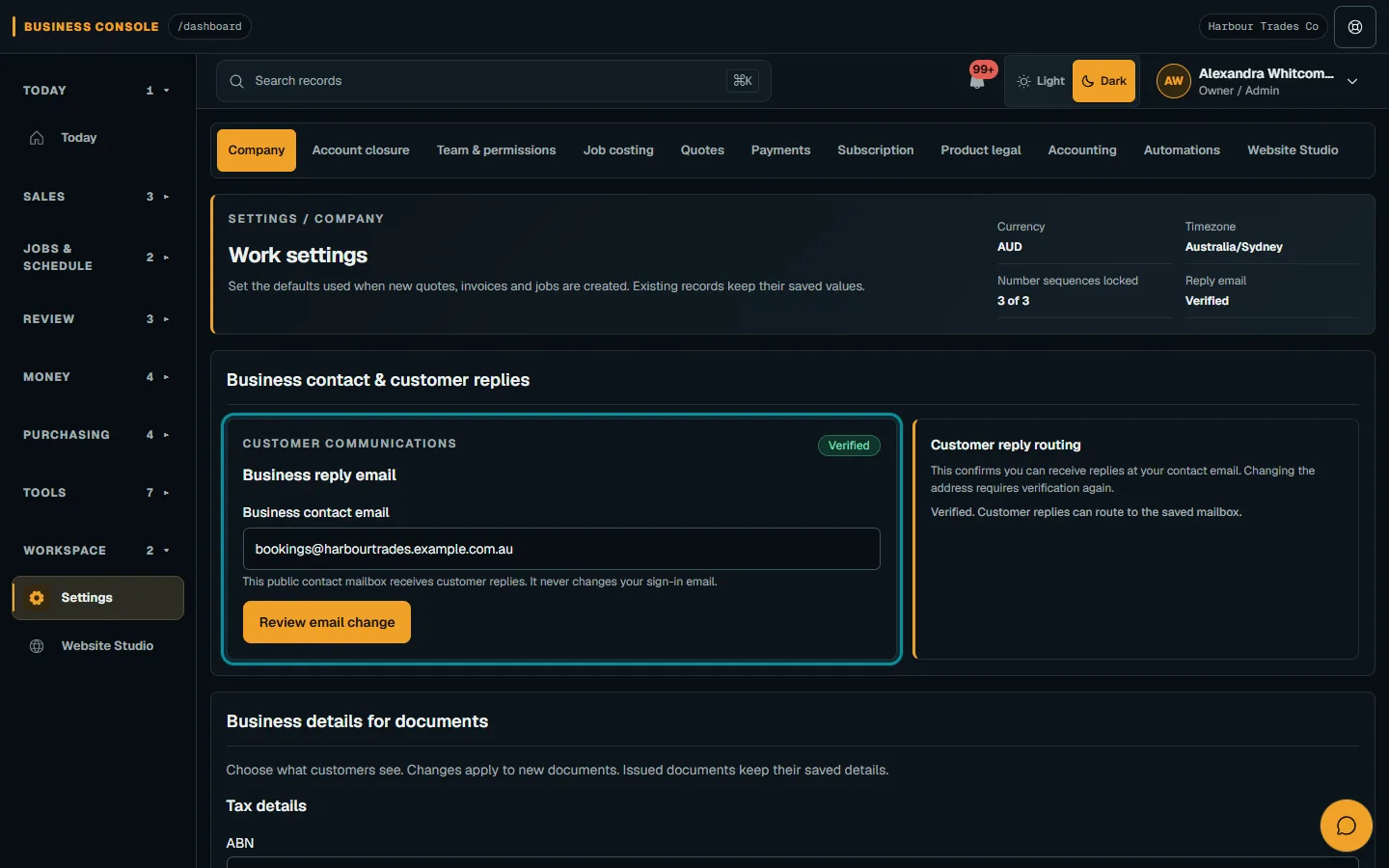This screenshot has width=1389, height=868.
Task: Click the green Verified badge
Action: coord(849,446)
